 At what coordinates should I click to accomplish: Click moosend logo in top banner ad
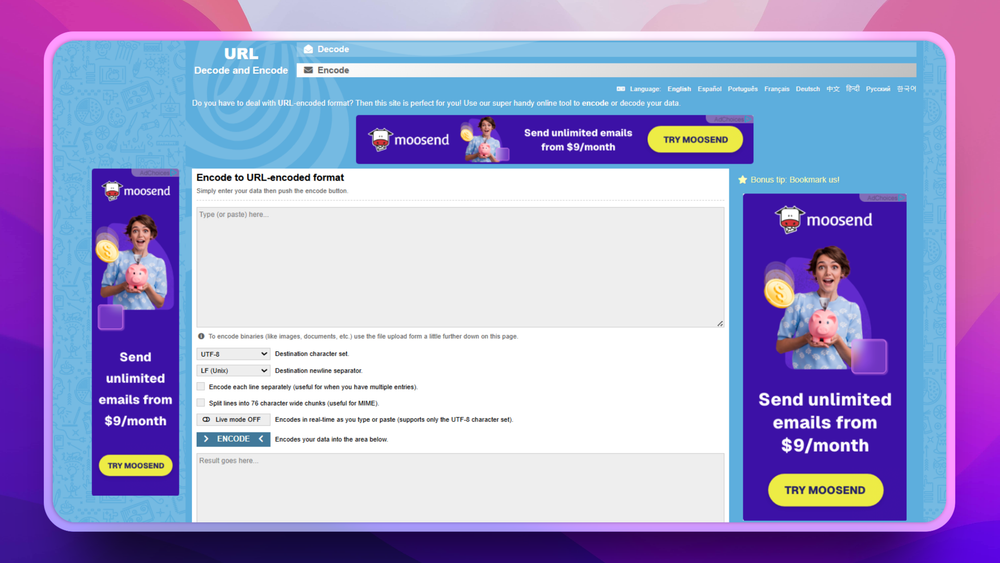pyautogui.click(x=409, y=140)
